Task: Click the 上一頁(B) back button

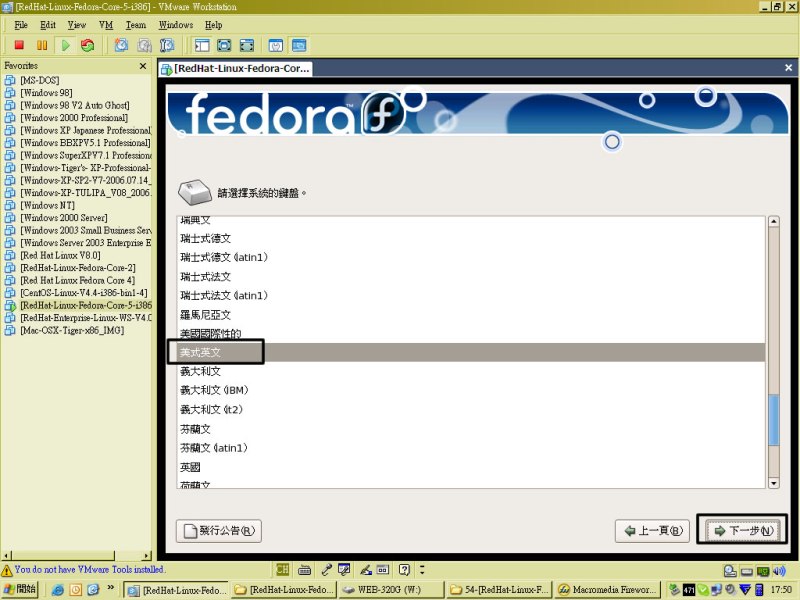Action: tap(653, 531)
